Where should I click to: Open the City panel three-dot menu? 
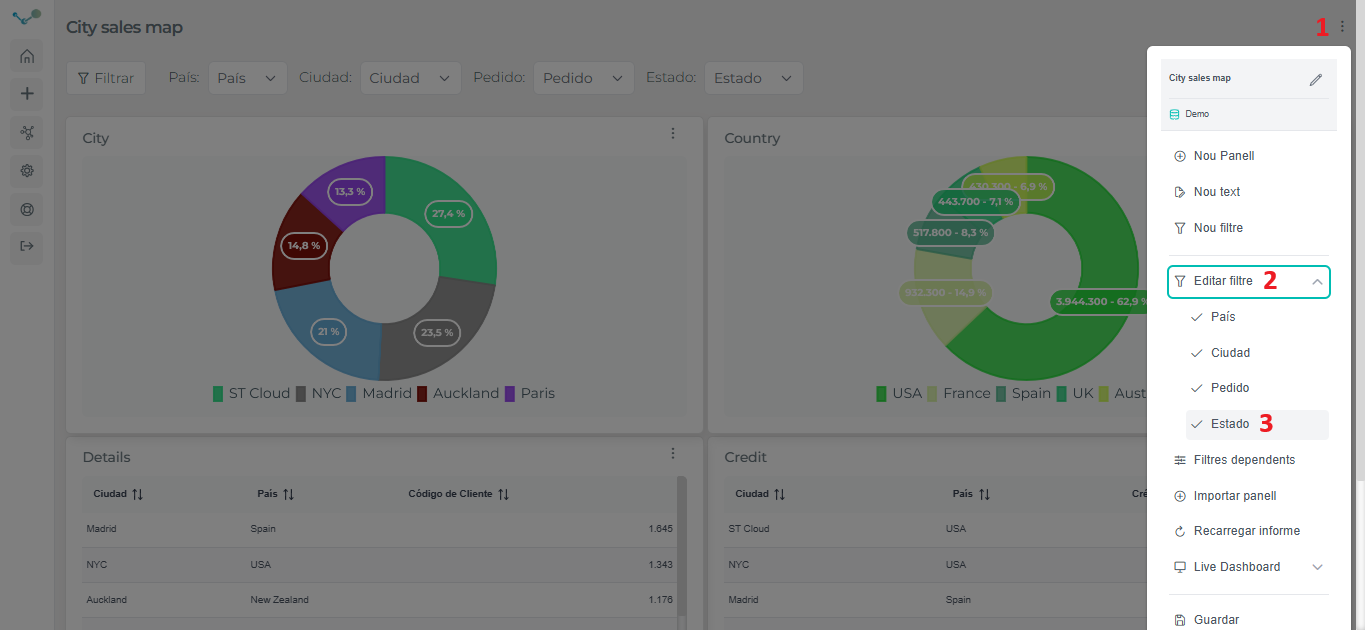673,134
